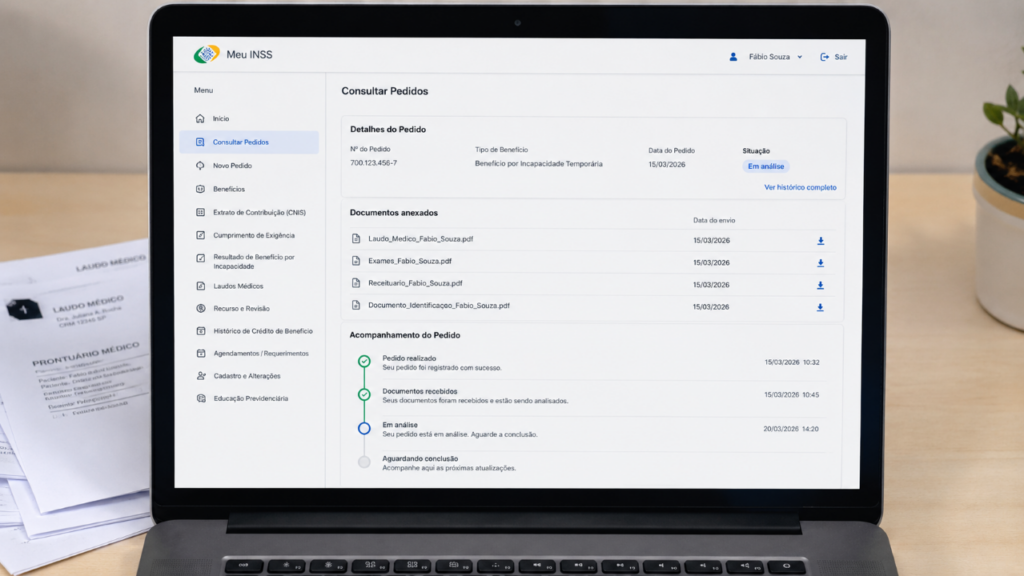Click the Aguardando conclusão step title
1024x576 pixels.
coord(420,459)
